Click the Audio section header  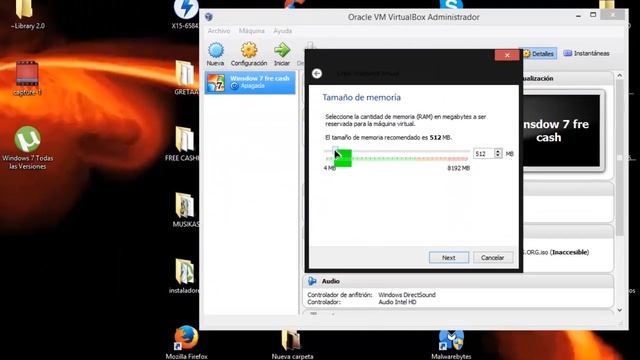click(458, 281)
